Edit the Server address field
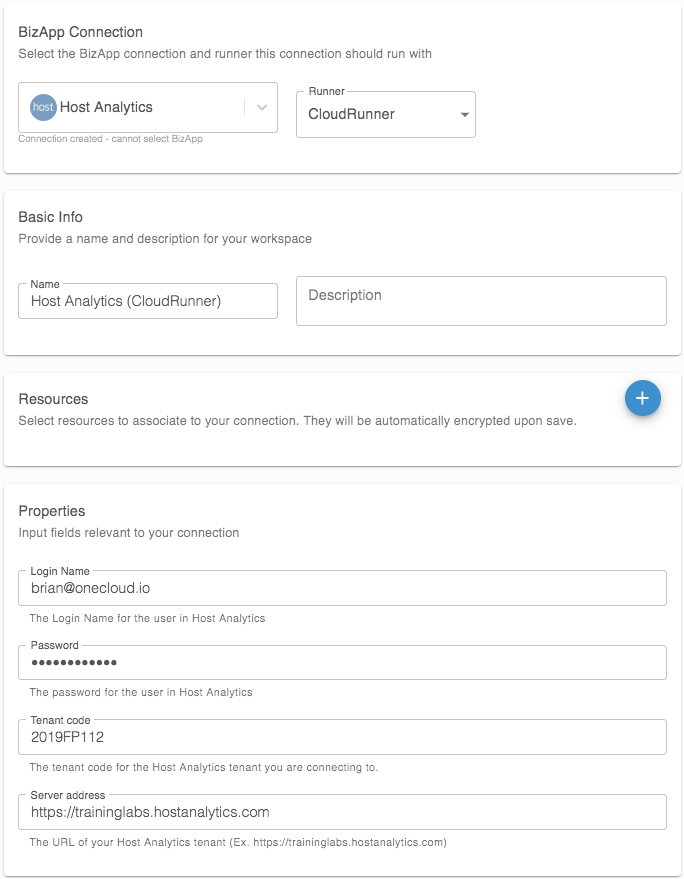The width and height of the screenshot is (684, 879). 343,812
